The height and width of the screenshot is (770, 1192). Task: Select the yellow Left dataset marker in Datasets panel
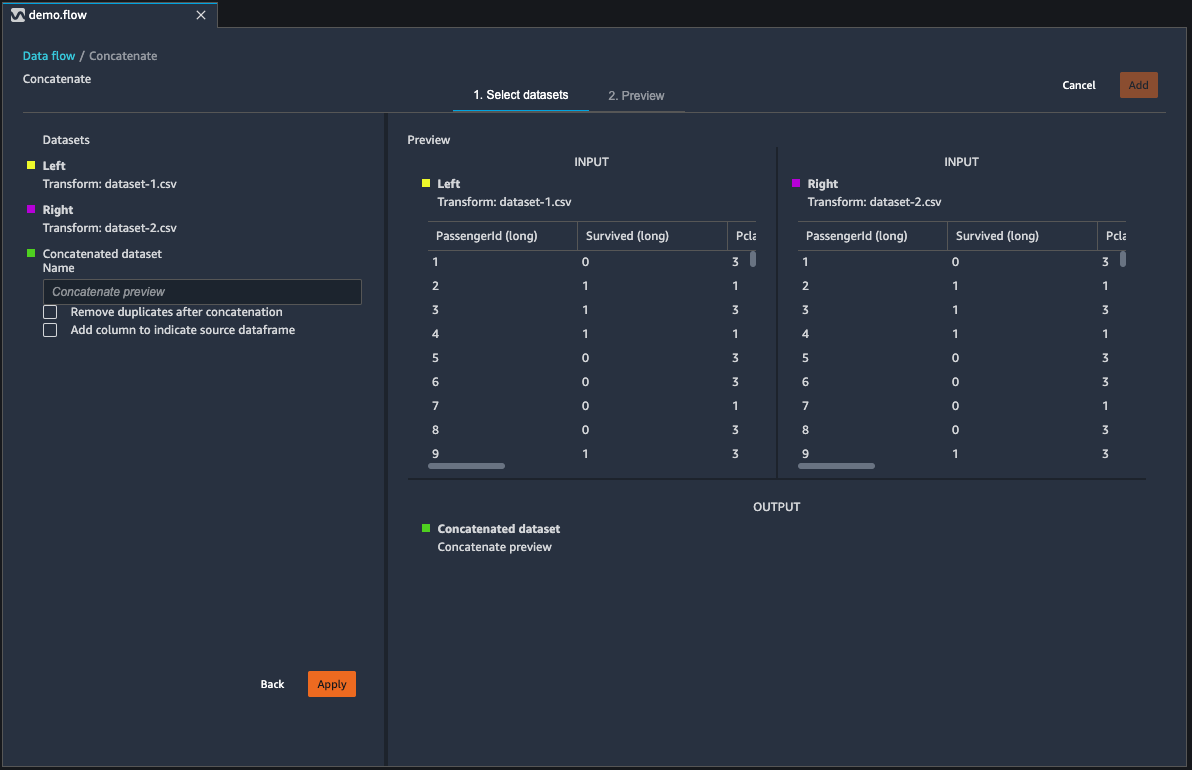click(x=30, y=165)
